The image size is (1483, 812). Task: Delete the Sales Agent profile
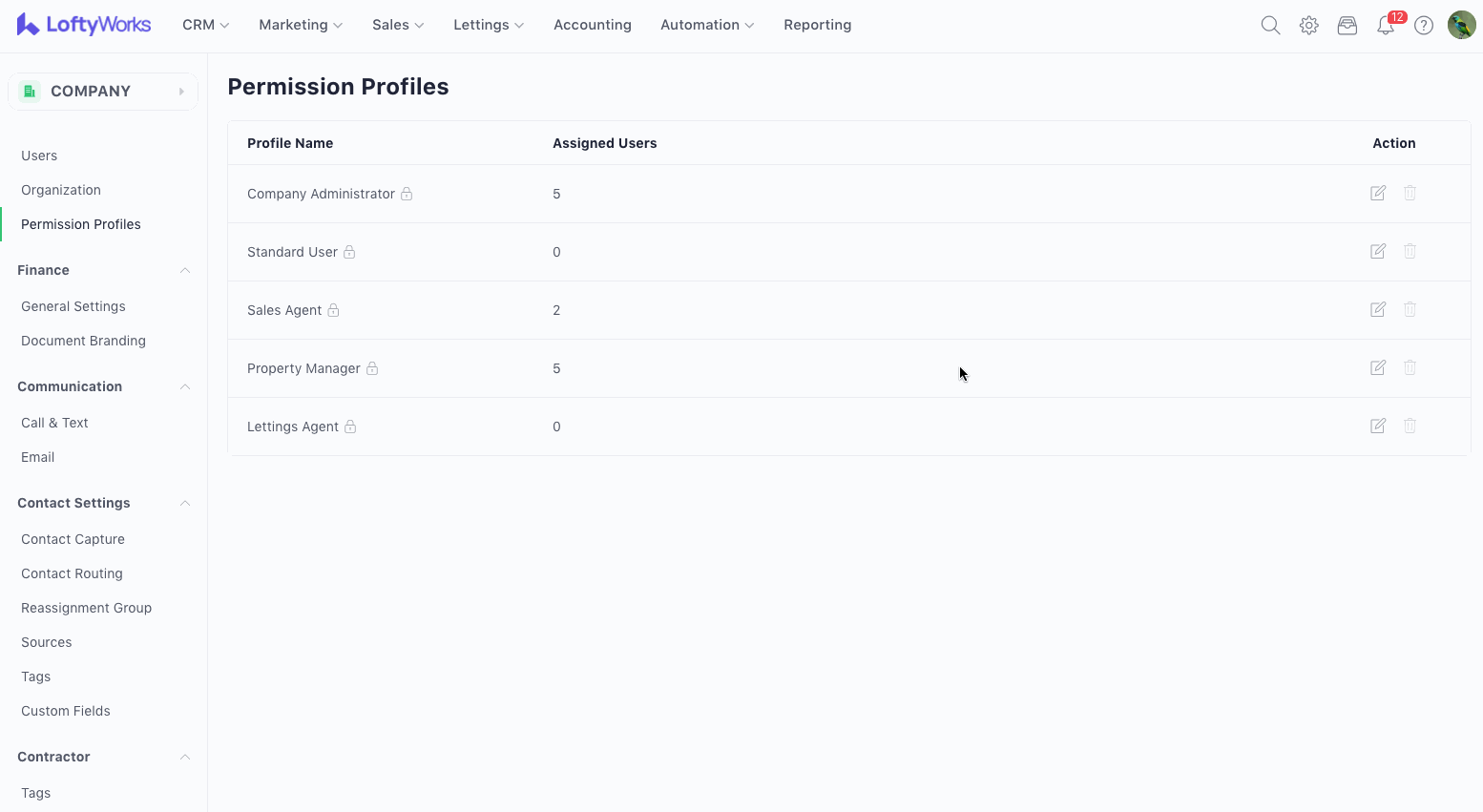[1410, 310]
